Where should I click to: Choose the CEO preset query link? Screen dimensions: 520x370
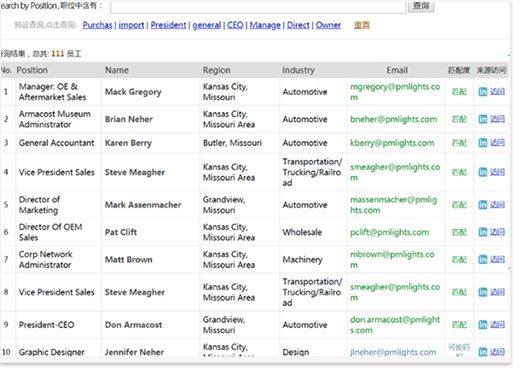(x=235, y=25)
